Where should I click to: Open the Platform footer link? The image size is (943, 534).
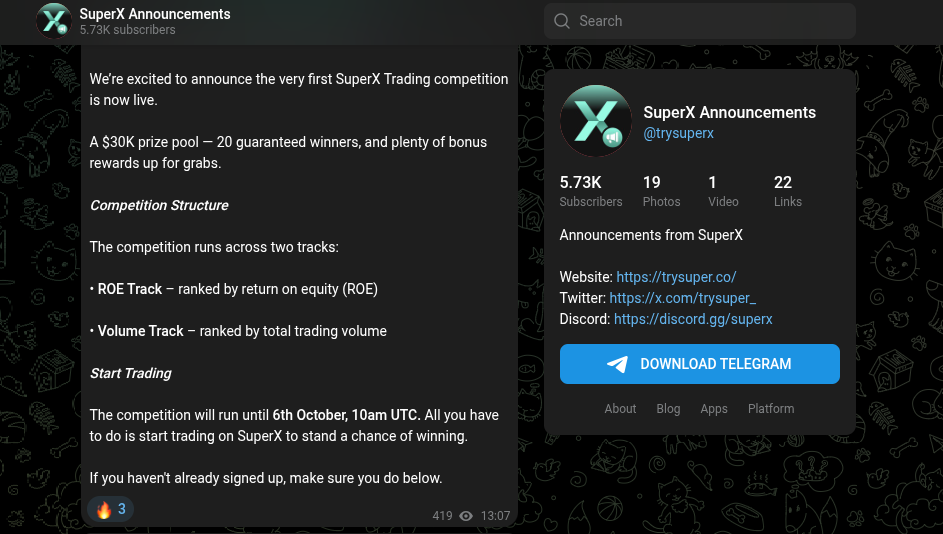click(x=771, y=409)
